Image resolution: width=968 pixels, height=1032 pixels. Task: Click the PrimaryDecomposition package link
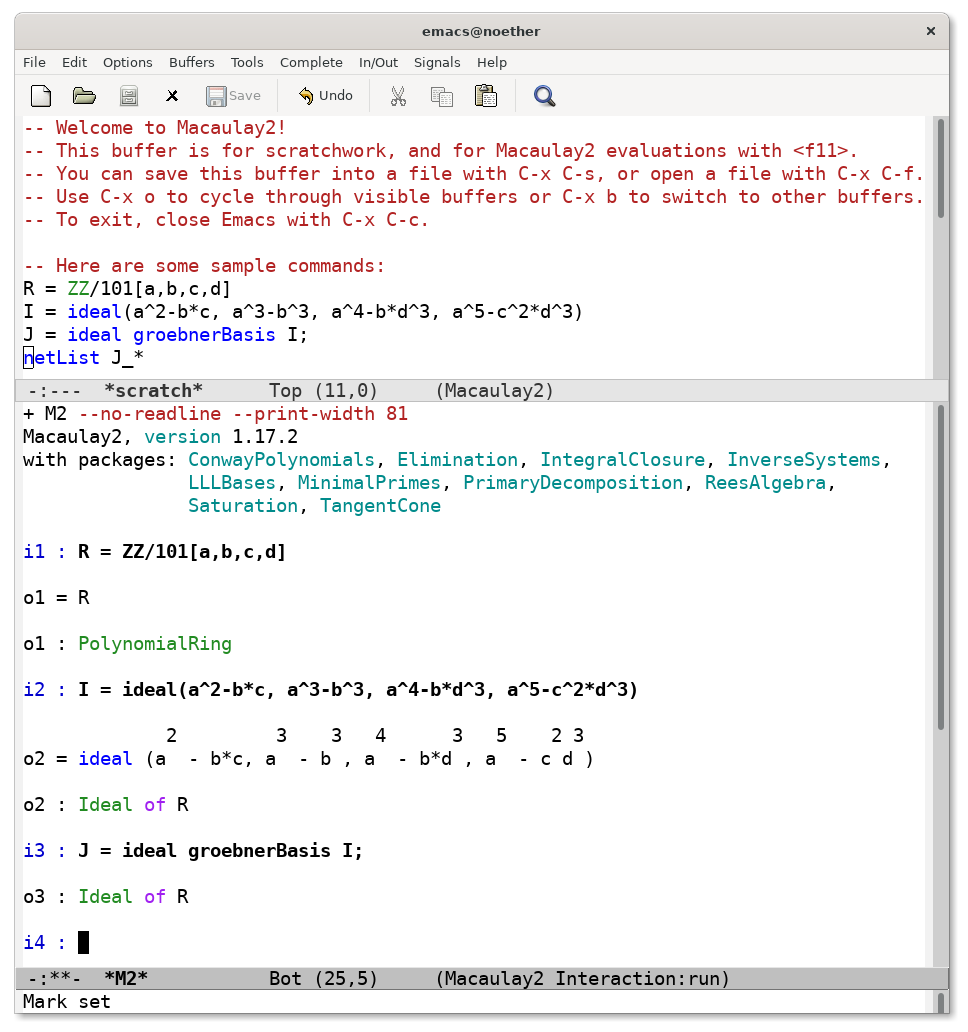[x=573, y=483]
